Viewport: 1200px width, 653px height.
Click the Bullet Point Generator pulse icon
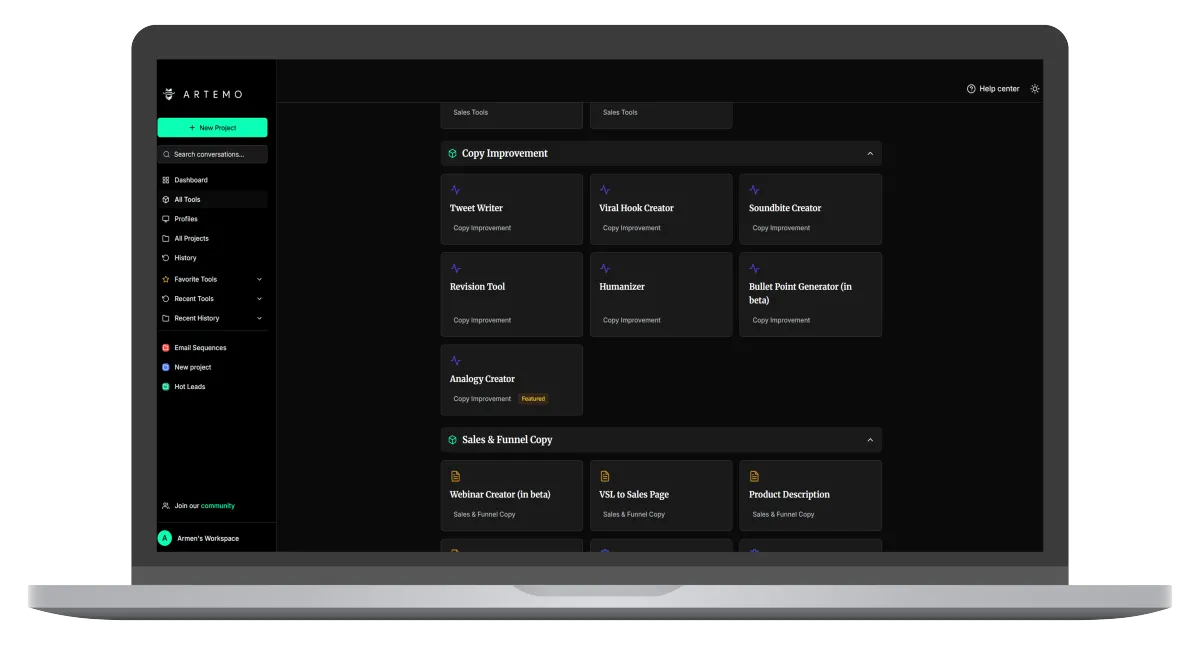click(x=754, y=268)
